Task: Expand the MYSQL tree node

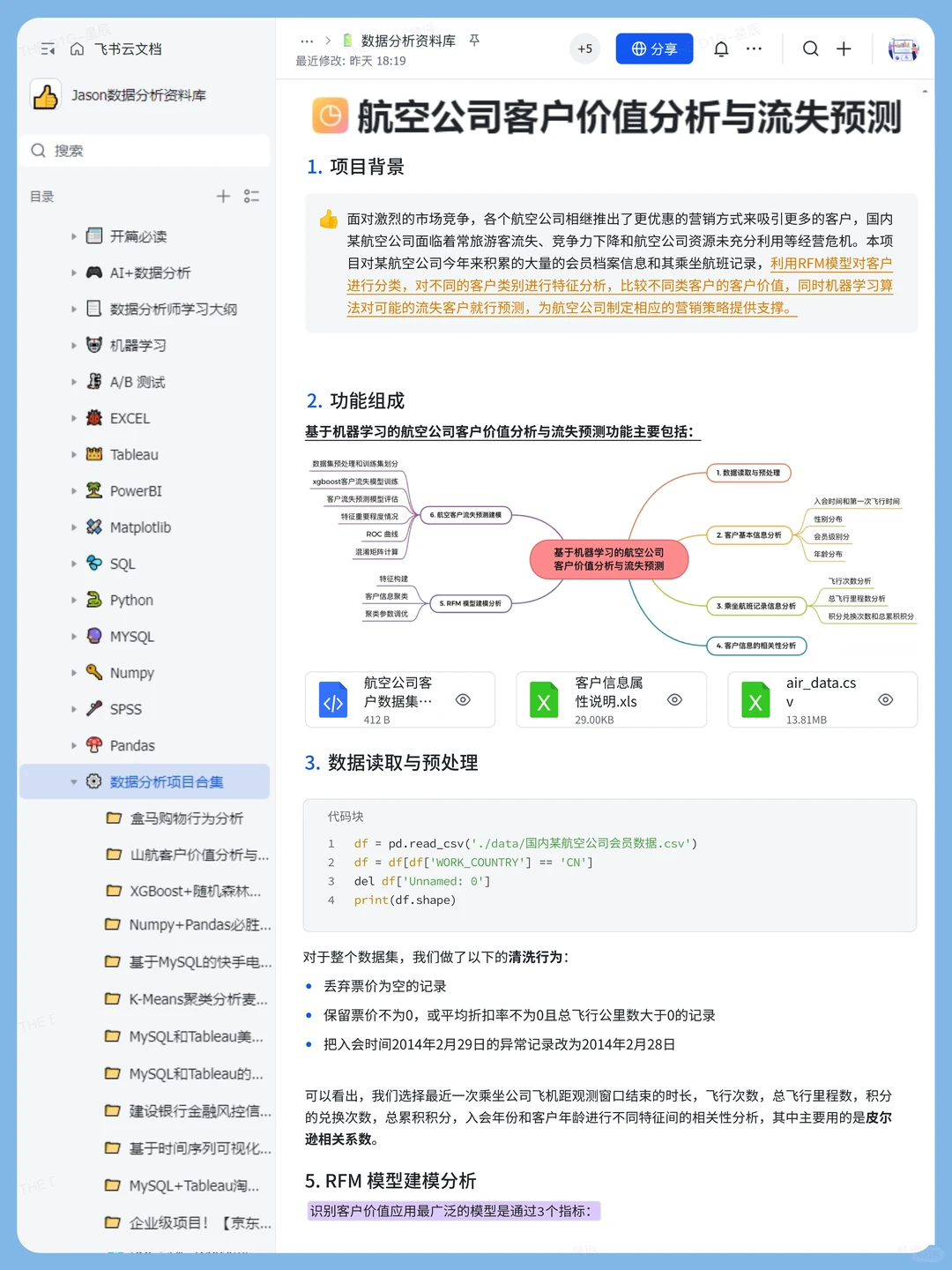Action: (x=74, y=636)
